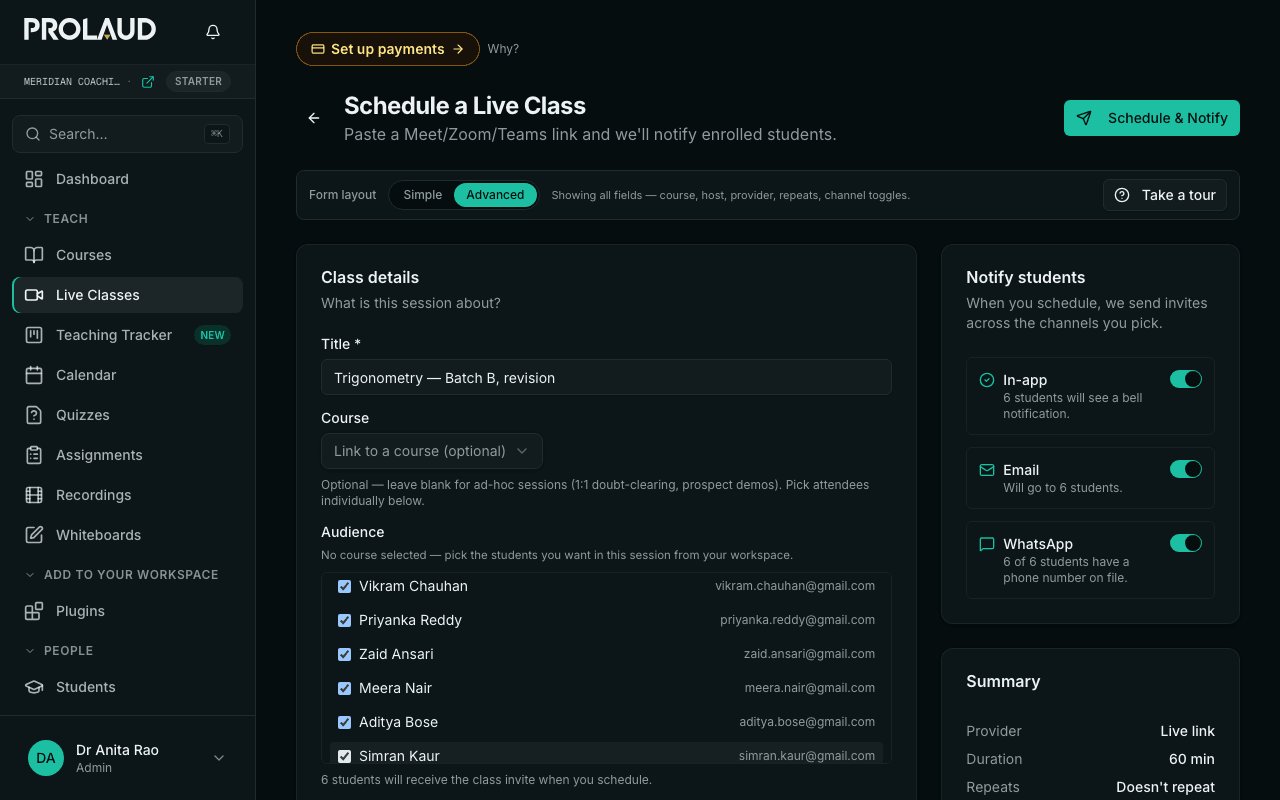Collapse the PEOPLE section
This screenshot has width=1280, height=800.
click(x=59, y=650)
